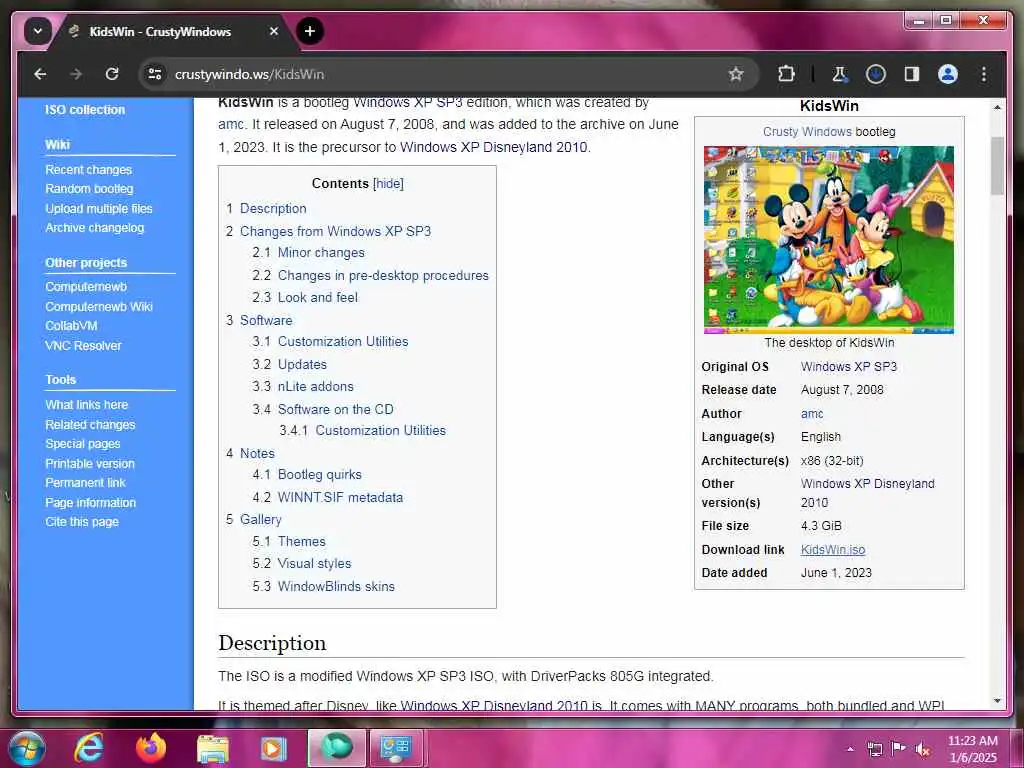Open the Chrome three-dot menu
Image resolution: width=1024 pixels, height=768 pixels.
[x=984, y=74]
